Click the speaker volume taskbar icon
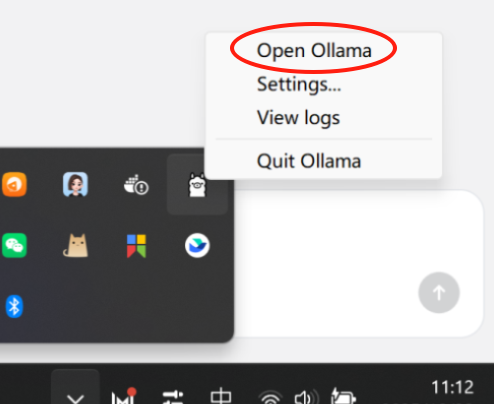This screenshot has height=404, width=494. pyautogui.click(x=306, y=397)
